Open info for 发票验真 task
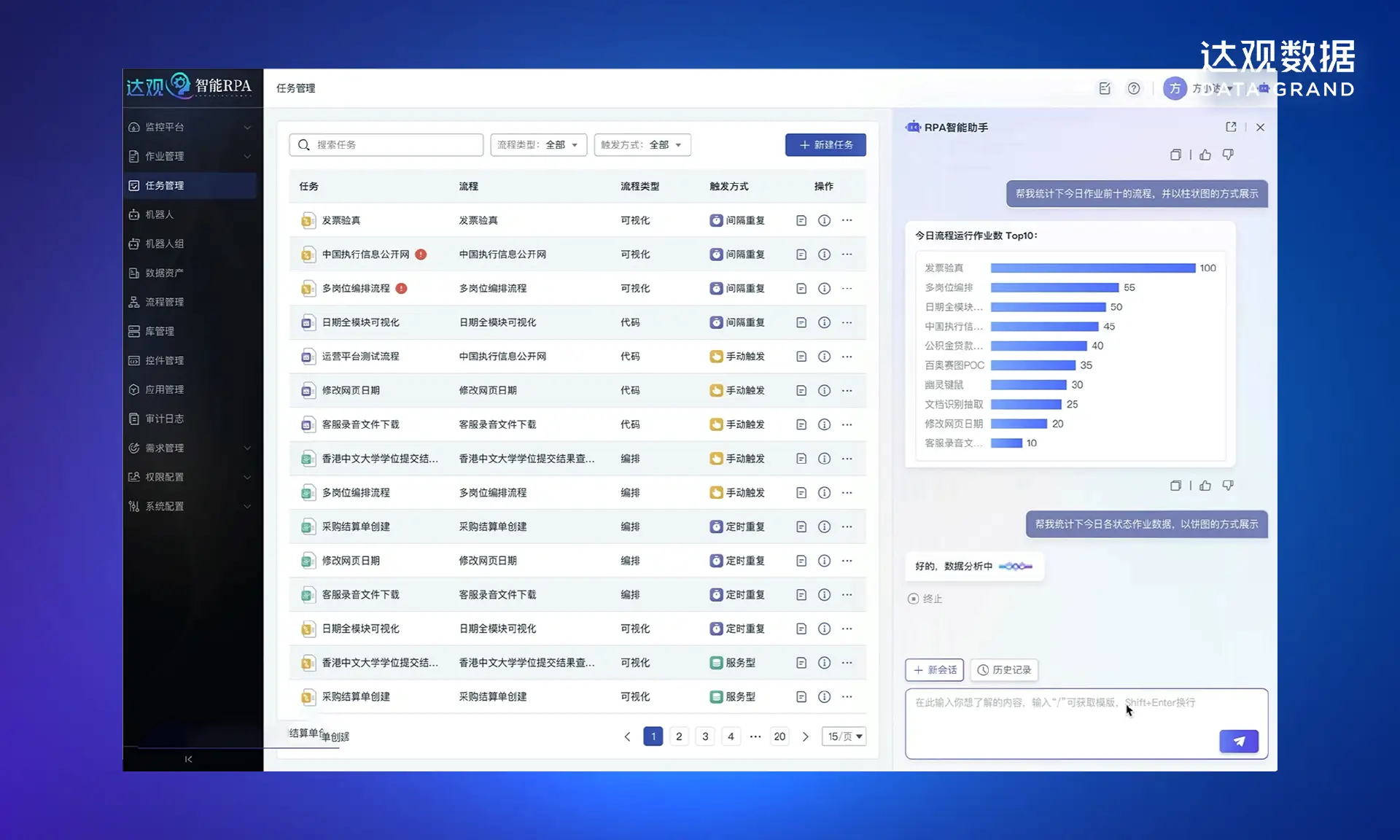 (x=824, y=220)
